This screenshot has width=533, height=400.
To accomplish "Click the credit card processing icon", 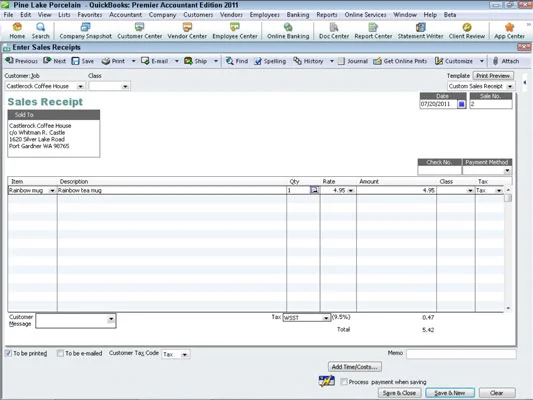I will tap(327, 381).
